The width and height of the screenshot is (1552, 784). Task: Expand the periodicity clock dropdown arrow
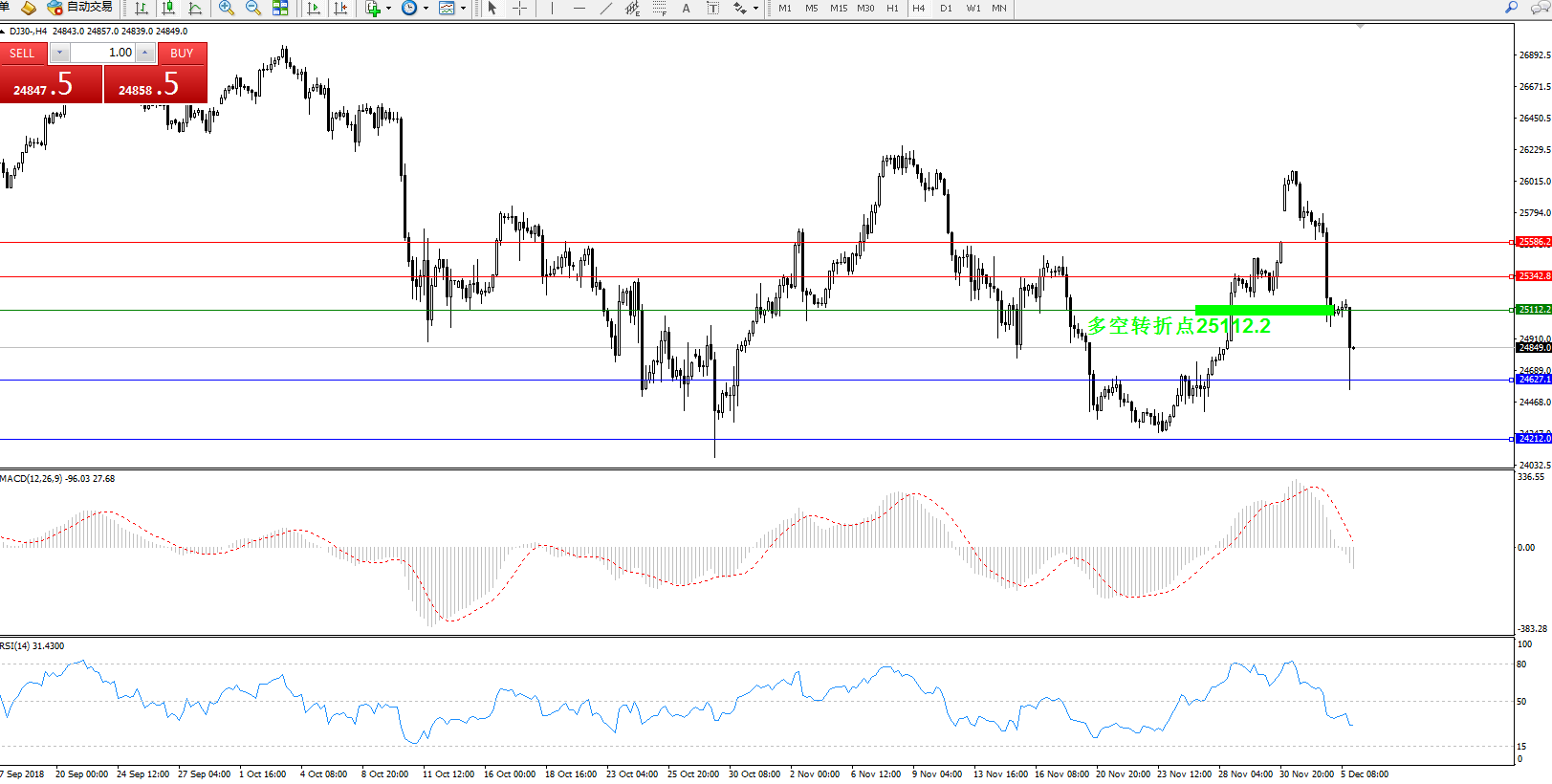pyautogui.click(x=426, y=8)
